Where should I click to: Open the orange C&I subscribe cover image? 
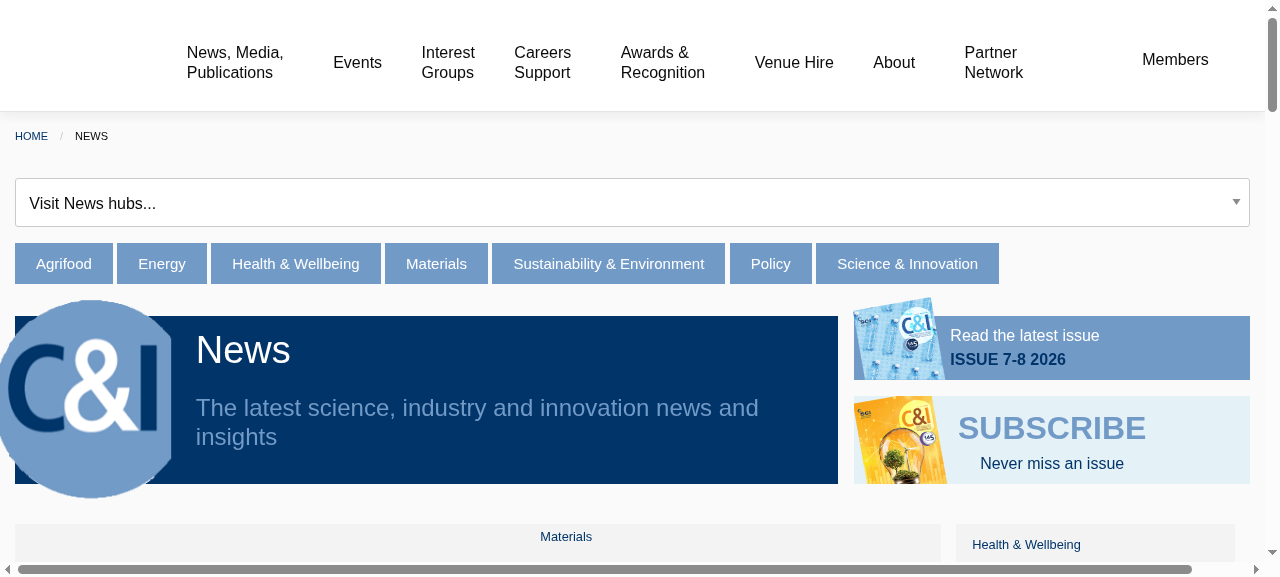pos(900,440)
